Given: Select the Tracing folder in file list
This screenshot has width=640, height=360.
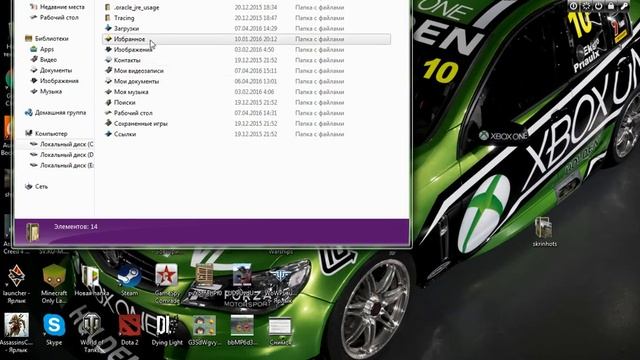Looking at the screenshot, I should point(247,18).
